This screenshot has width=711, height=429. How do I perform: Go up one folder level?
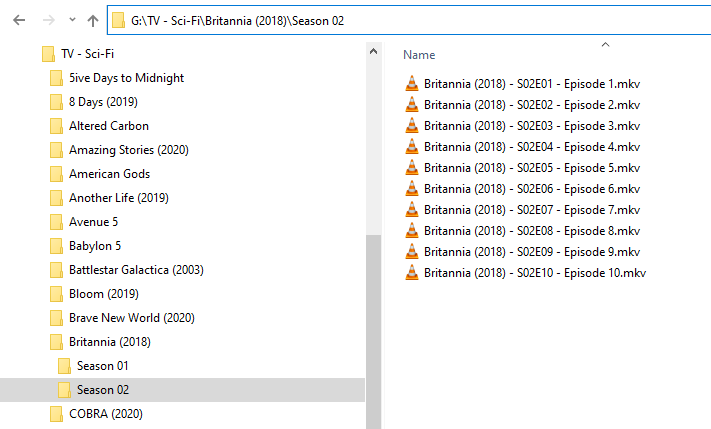click(x=93, y=20)
